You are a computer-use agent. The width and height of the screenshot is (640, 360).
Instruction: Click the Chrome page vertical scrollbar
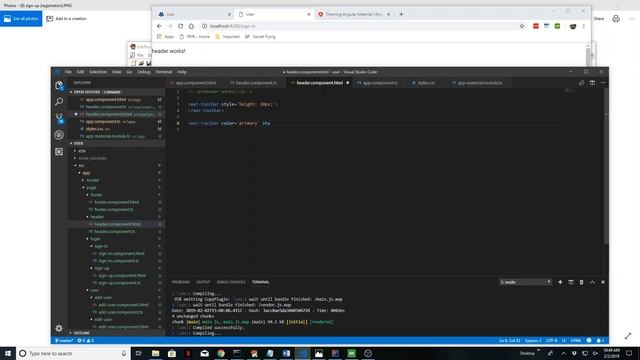588,54
